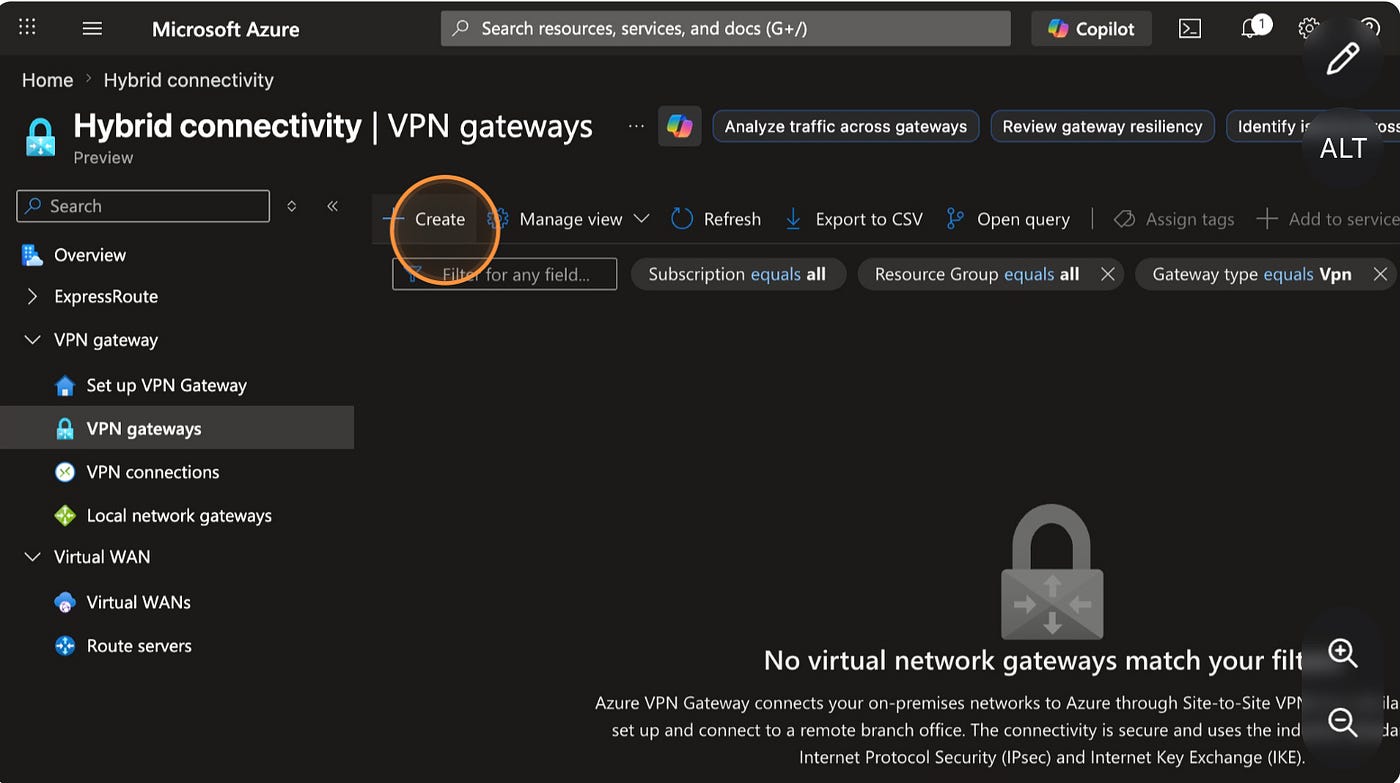Click the Copilot icon beside page title
The image size is (1400, 783).
tap(680, 126)
